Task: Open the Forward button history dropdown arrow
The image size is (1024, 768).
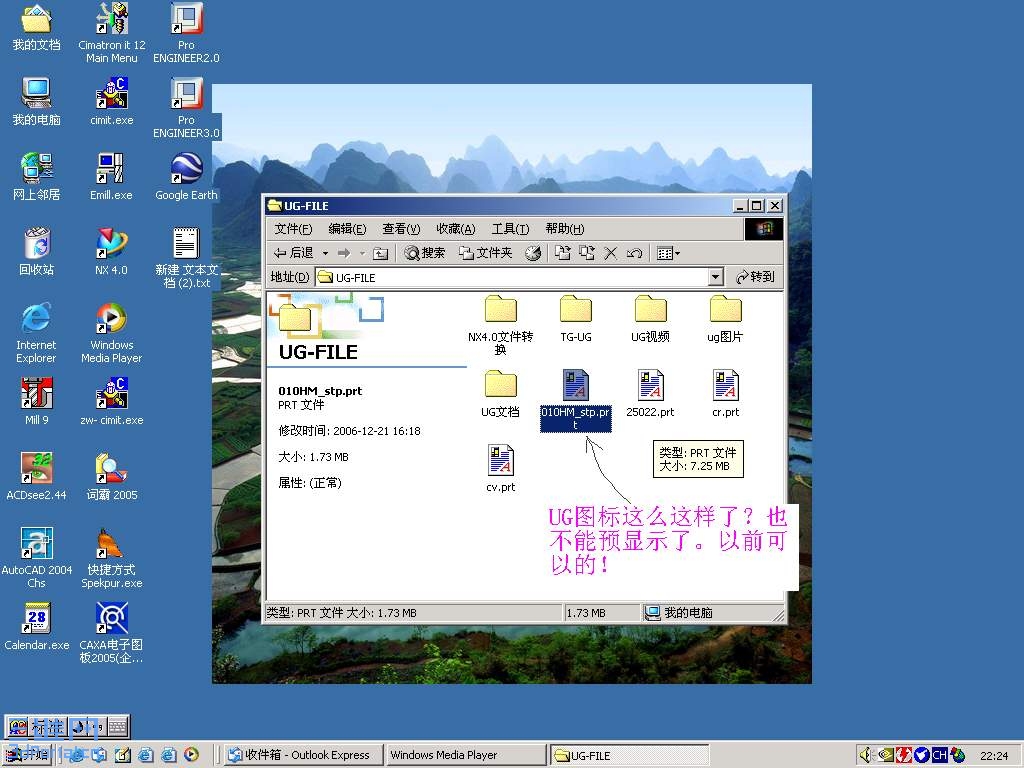Action: [x=362, y=253]
